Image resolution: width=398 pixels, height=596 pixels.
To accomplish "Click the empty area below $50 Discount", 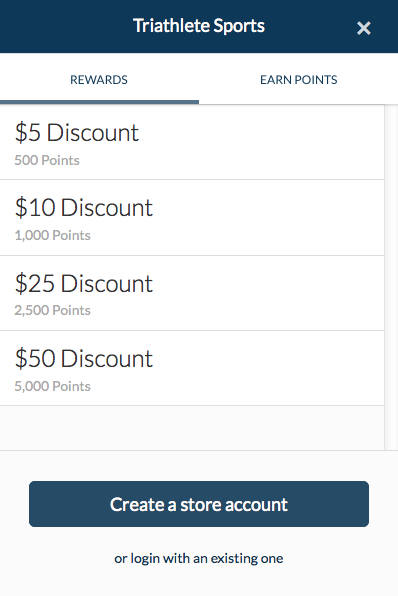I will point(192,428).
